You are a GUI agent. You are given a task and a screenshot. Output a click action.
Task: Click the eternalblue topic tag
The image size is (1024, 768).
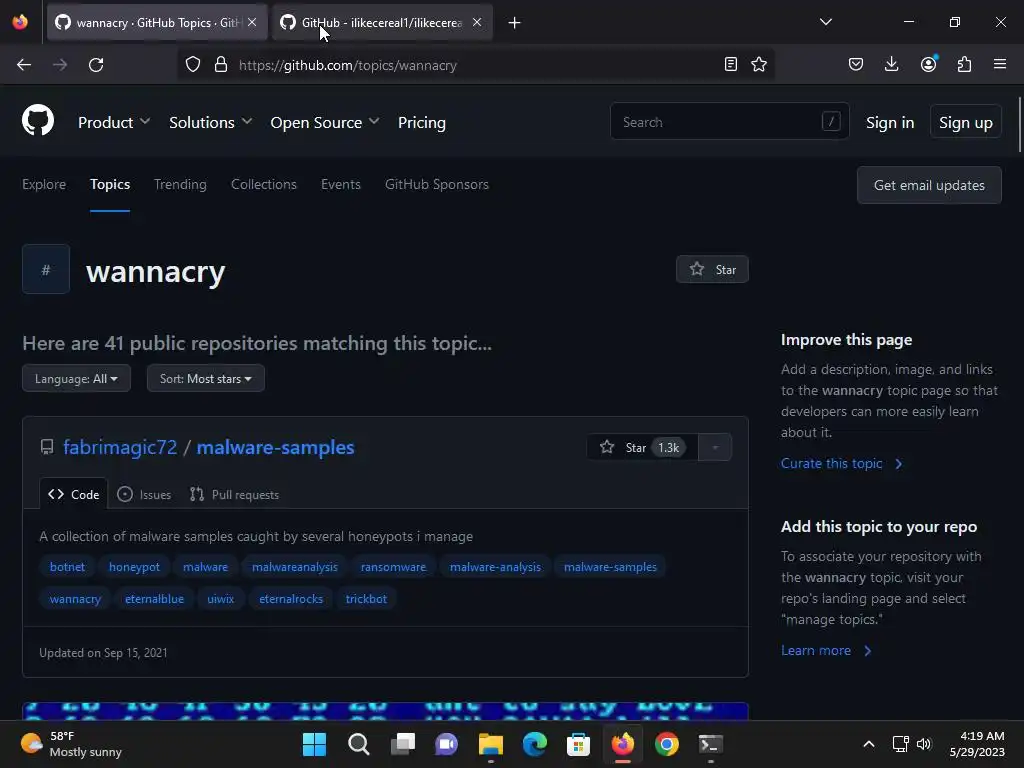click(x=154, y=599)
